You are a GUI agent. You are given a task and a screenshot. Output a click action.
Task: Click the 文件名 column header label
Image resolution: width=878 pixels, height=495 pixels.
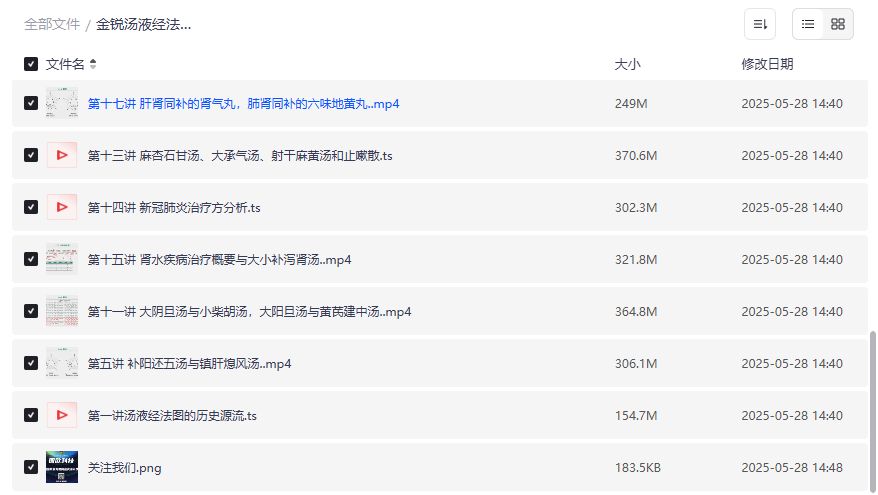65,64
